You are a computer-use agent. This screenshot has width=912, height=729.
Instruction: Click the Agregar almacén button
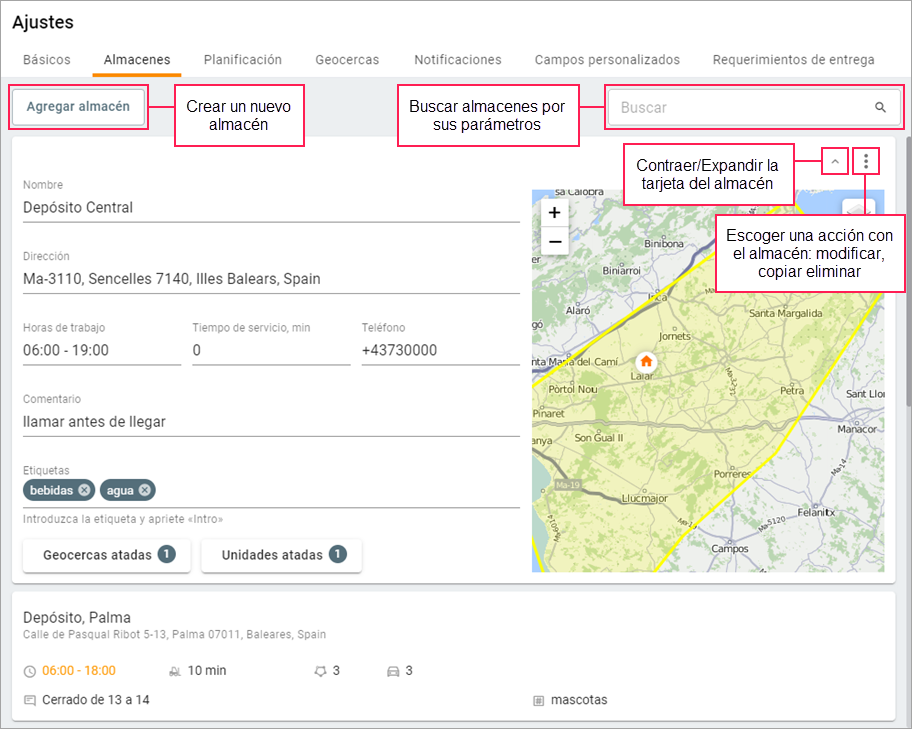pyautogui.click(x=78, y=107)
